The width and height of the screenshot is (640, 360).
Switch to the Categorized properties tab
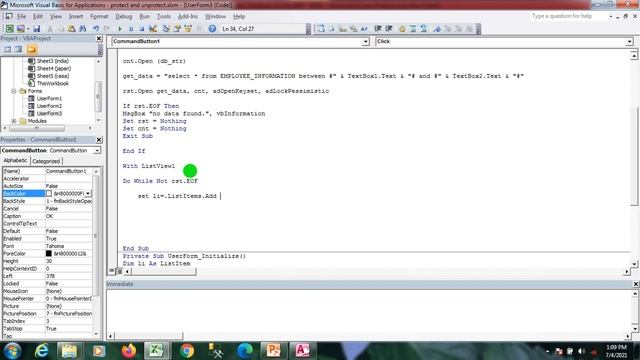click(x=46, y=161)
